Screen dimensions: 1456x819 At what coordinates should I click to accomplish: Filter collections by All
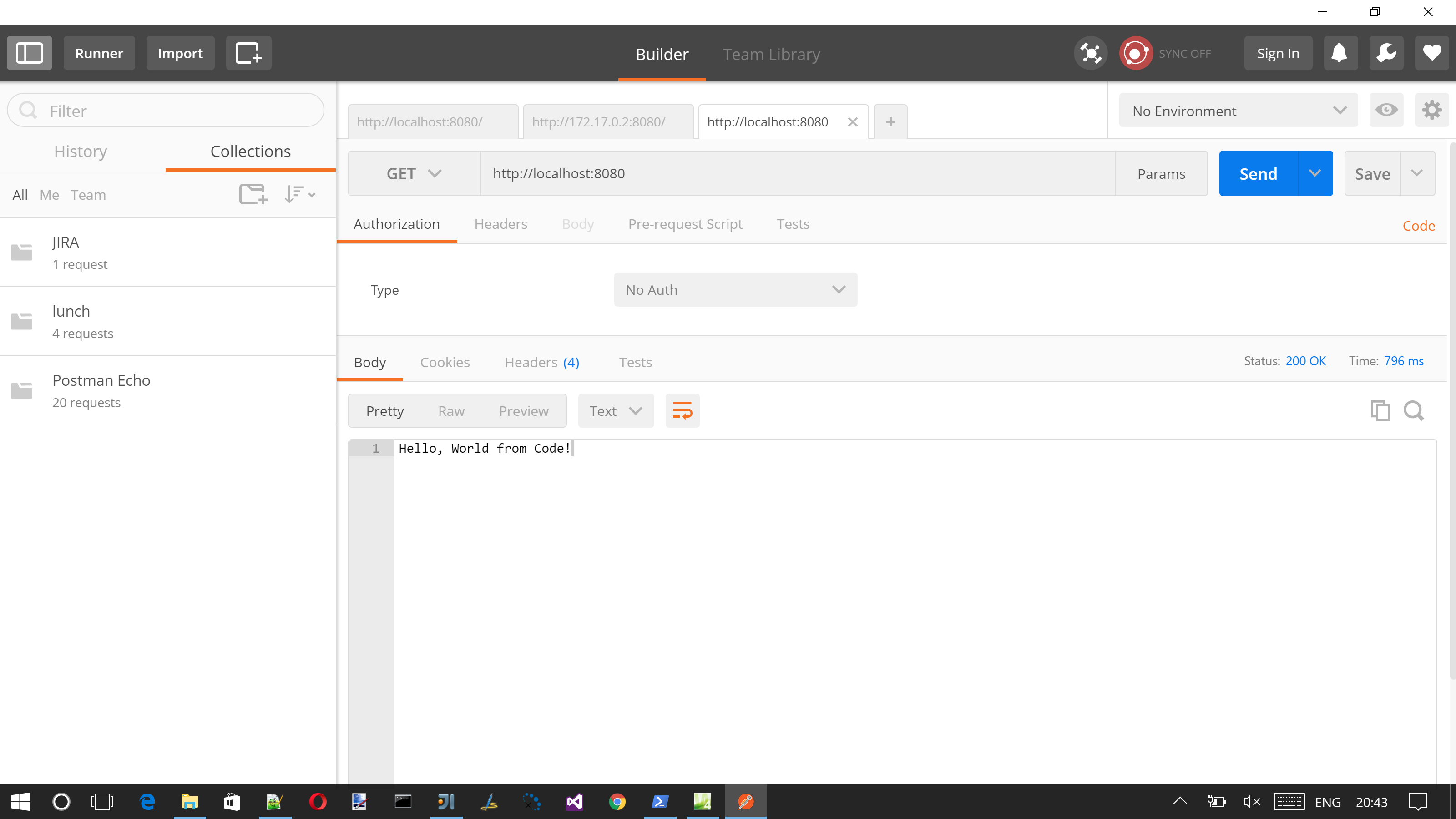coord(20,195)
